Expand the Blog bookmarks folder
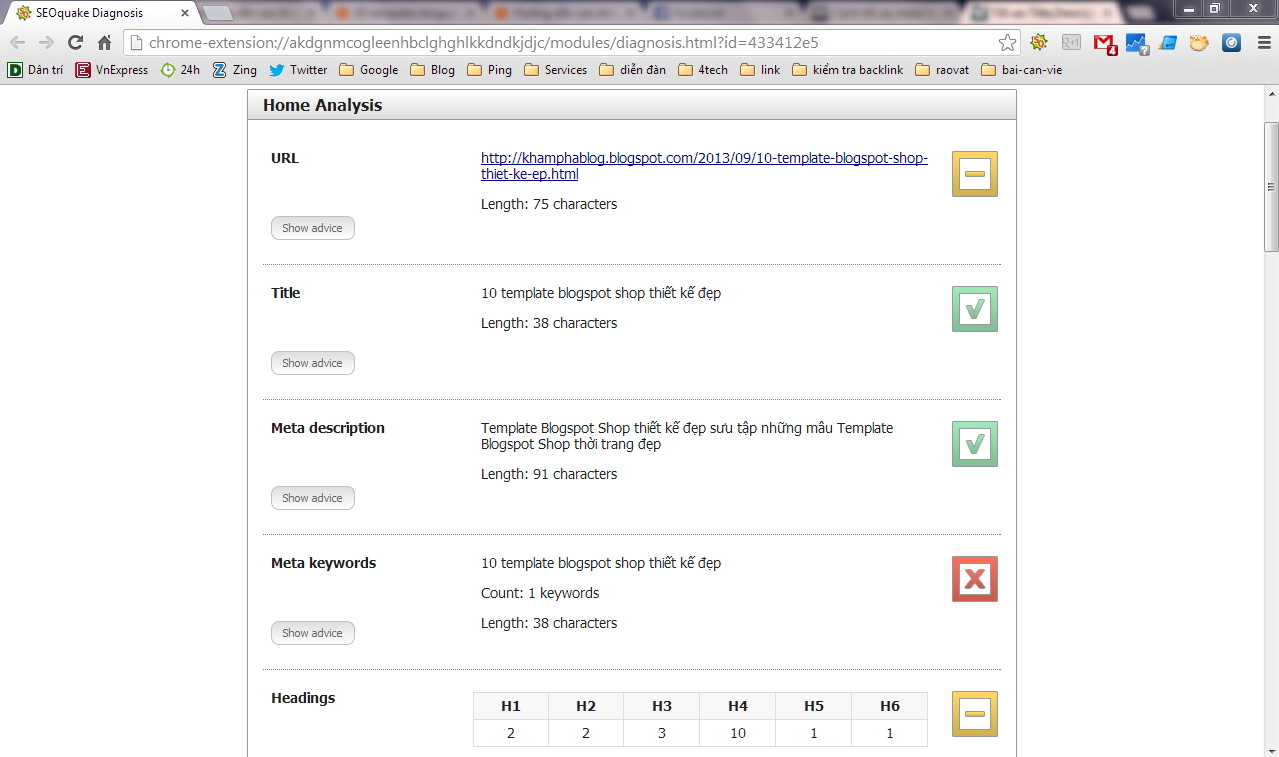This screenshot has width=1279, height=757. pyautogui.click(x=433, y=70)
